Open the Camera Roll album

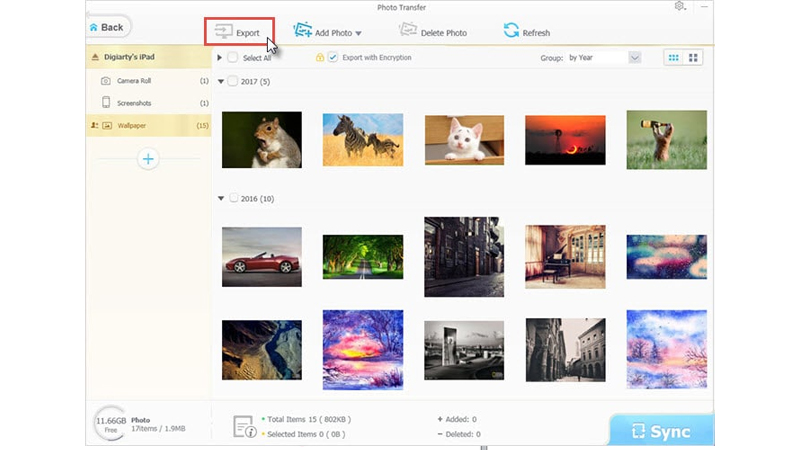click(134, 80)
